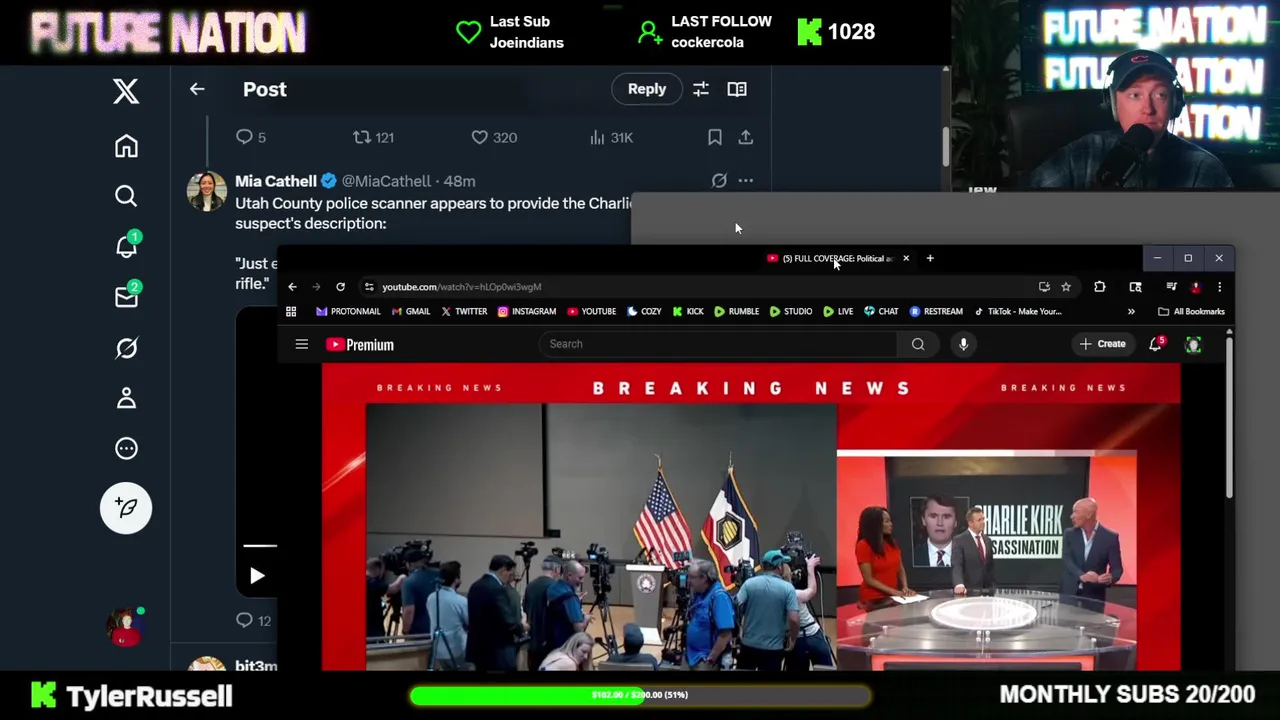Image resolution: width=1280 pixels, height=720 pixels.
Task: Open X notifications bell
Action: [x=126, y=246]
